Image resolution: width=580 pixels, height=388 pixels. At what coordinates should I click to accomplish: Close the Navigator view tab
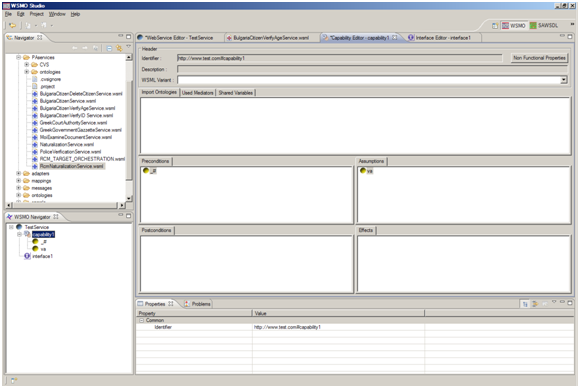[x=40, y=38]
